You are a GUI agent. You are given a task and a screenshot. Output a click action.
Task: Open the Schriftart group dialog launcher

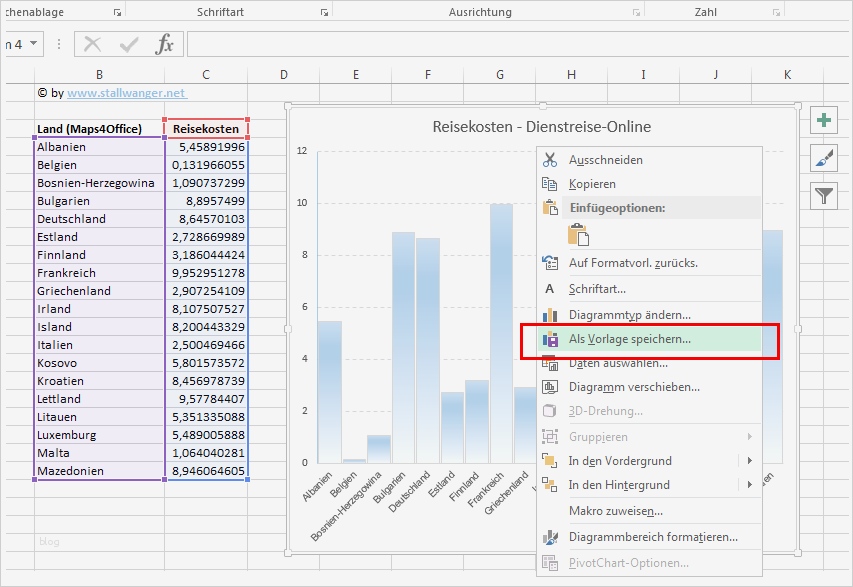click(324, 13)
